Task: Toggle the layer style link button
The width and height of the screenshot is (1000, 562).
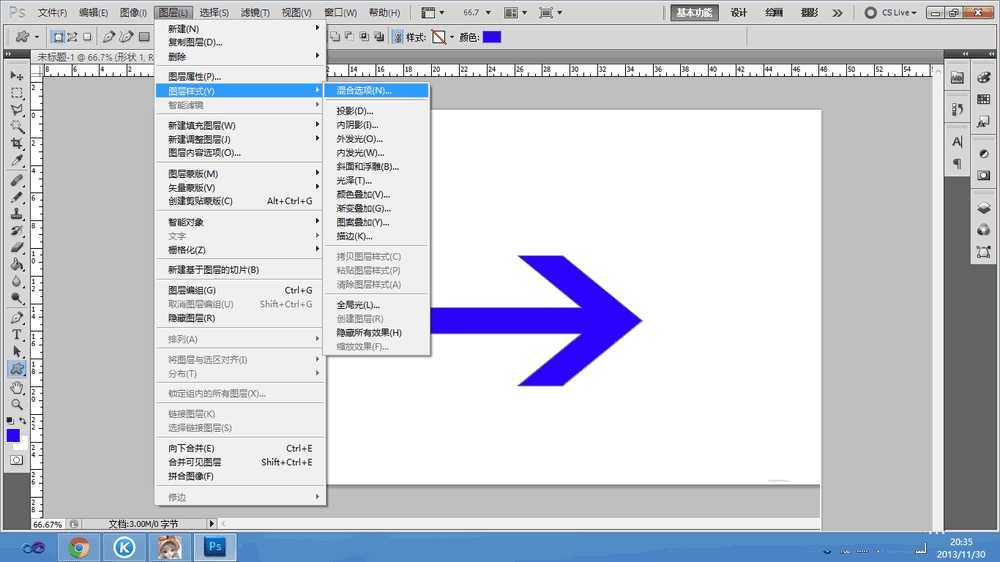Action: 398,37
